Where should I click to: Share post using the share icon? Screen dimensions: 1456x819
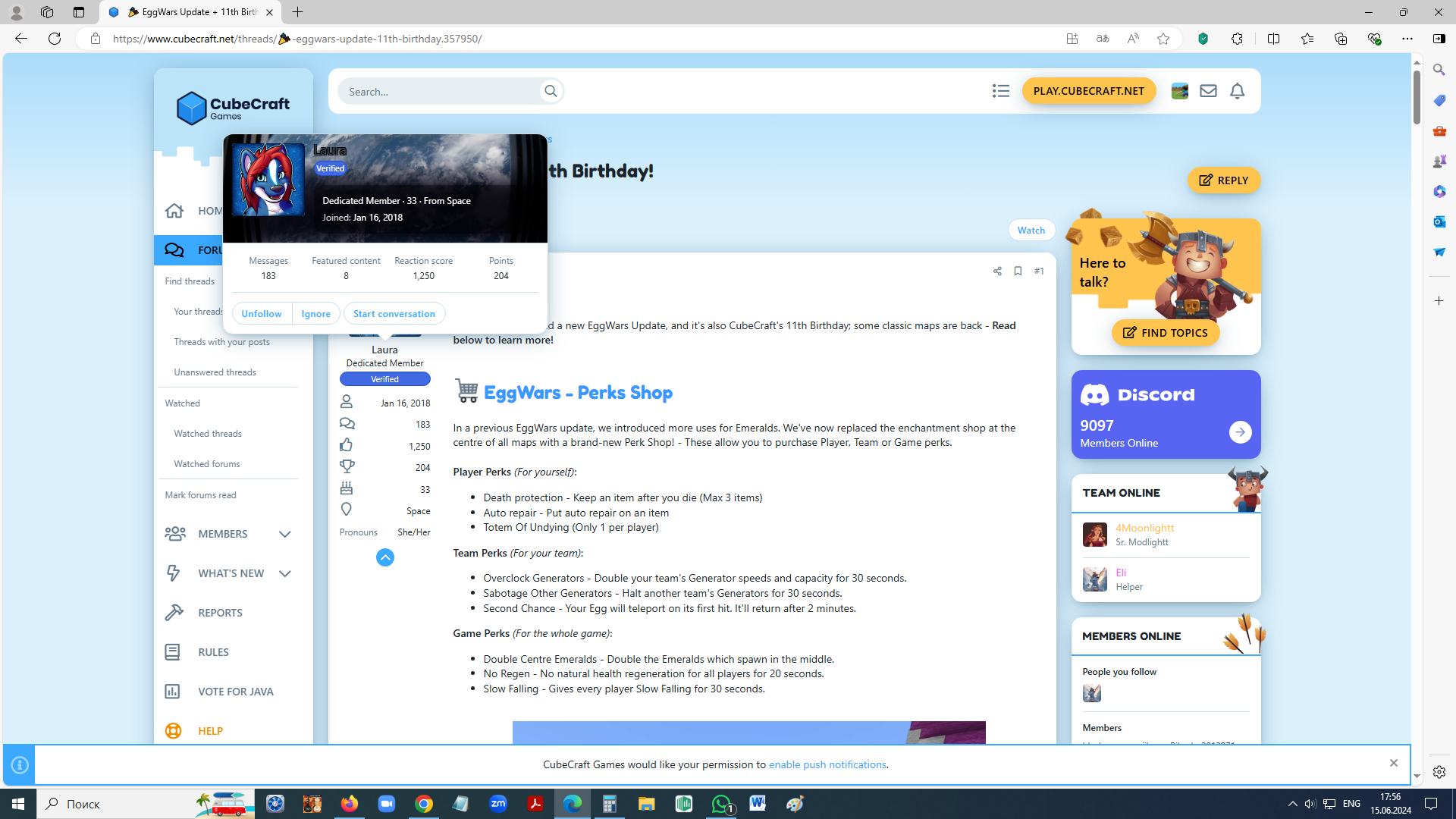click(997, 271)
